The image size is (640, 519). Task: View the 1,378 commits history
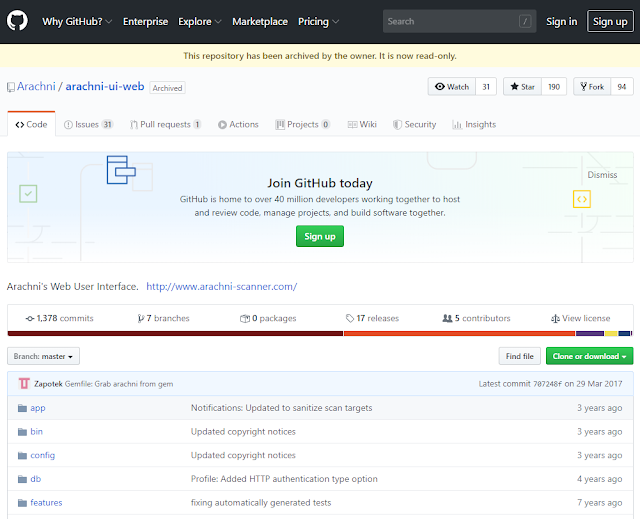coord(60,318)
